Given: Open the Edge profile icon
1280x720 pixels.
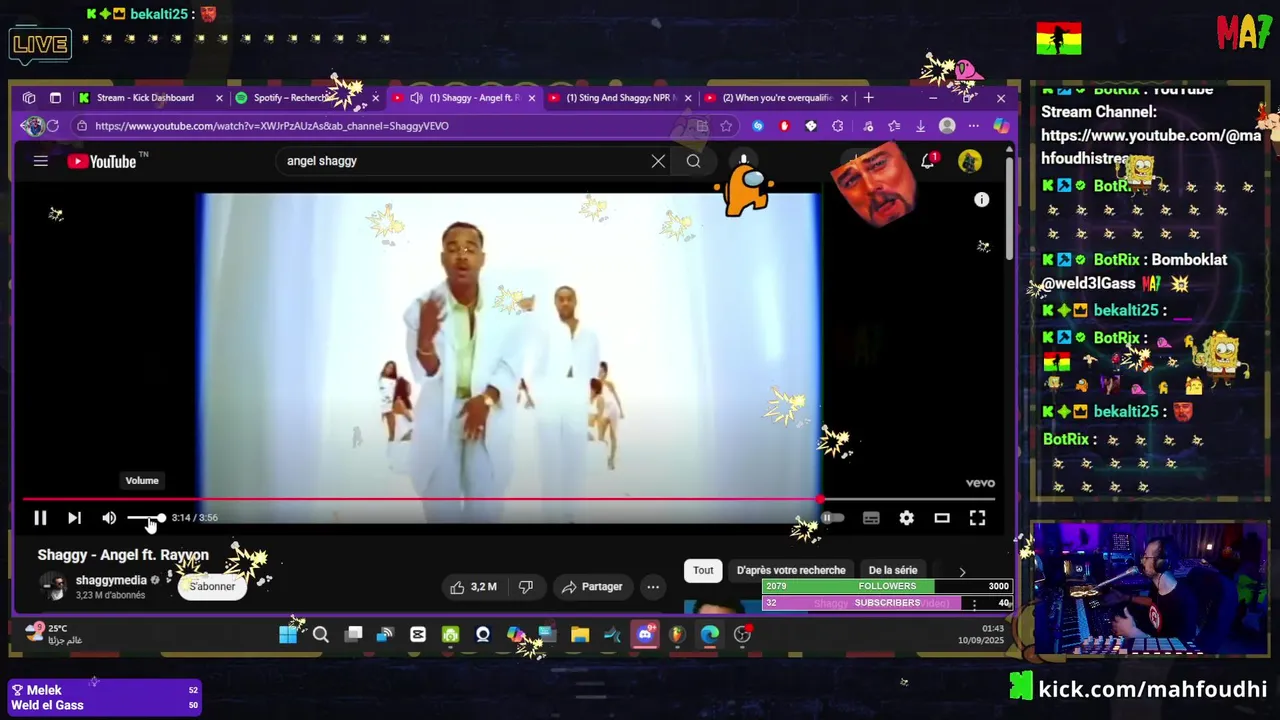Looking at the screenshot, I should click(947, 126).
